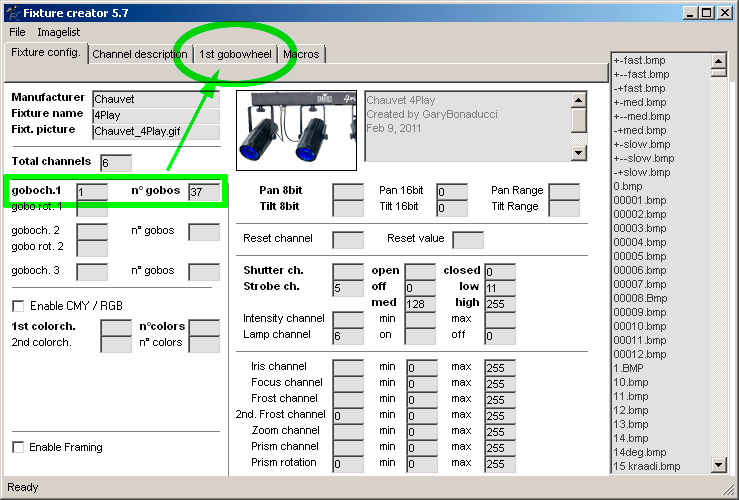Click the goboch. 3 field
This screenshot has height=500, width=739.
coord(92,272)
